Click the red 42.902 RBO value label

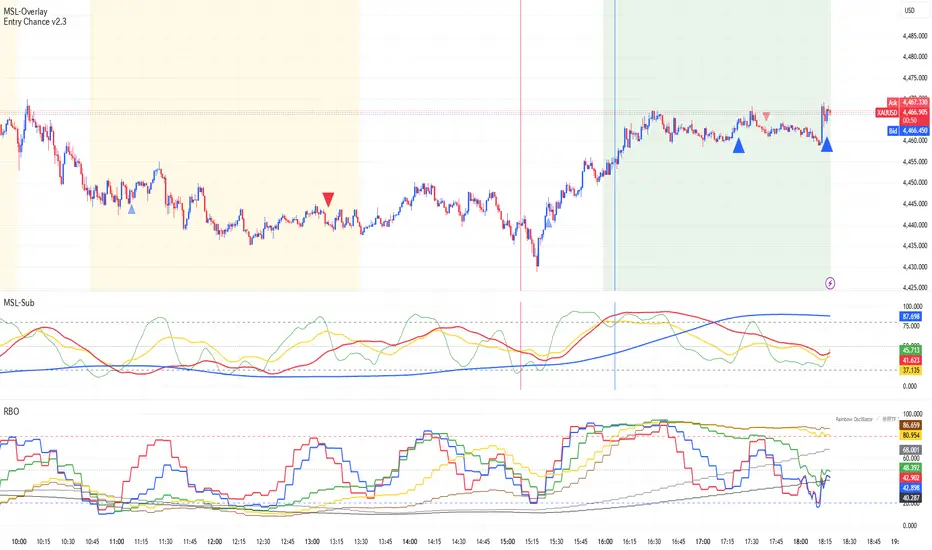click(911, 477)
